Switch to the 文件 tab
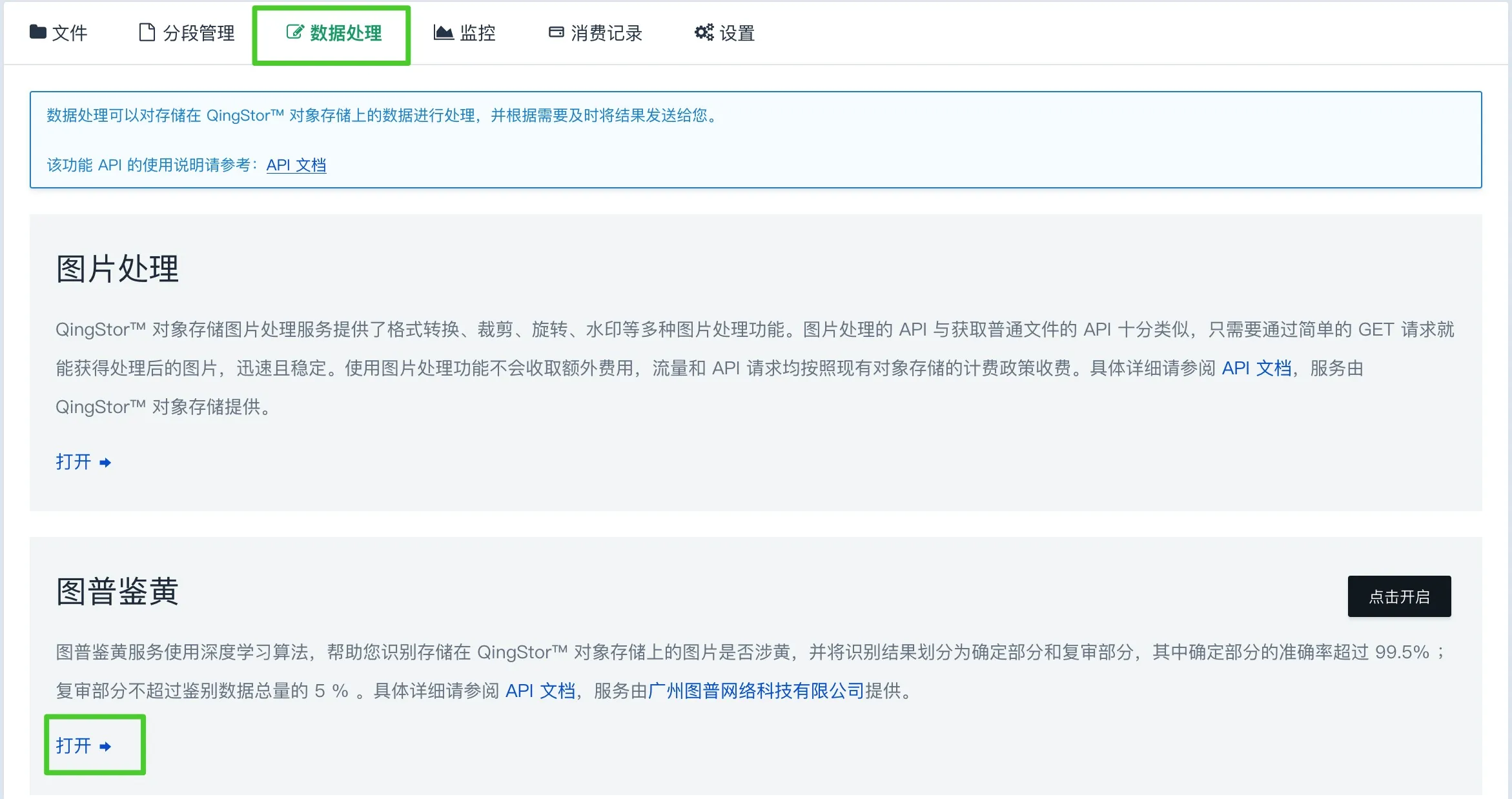This screenshot has height=799, width=1512. (x=69, y=33)
